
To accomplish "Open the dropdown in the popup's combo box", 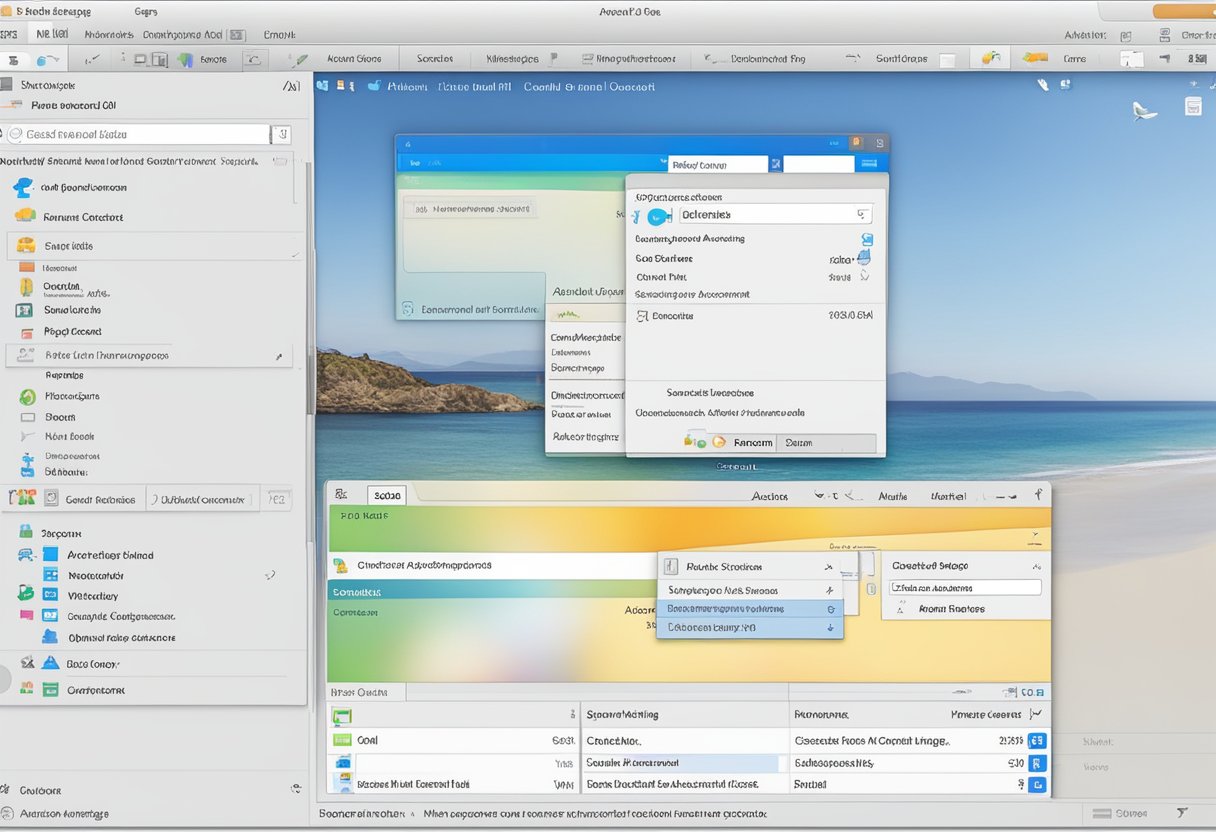I will (x=861, y=215).
